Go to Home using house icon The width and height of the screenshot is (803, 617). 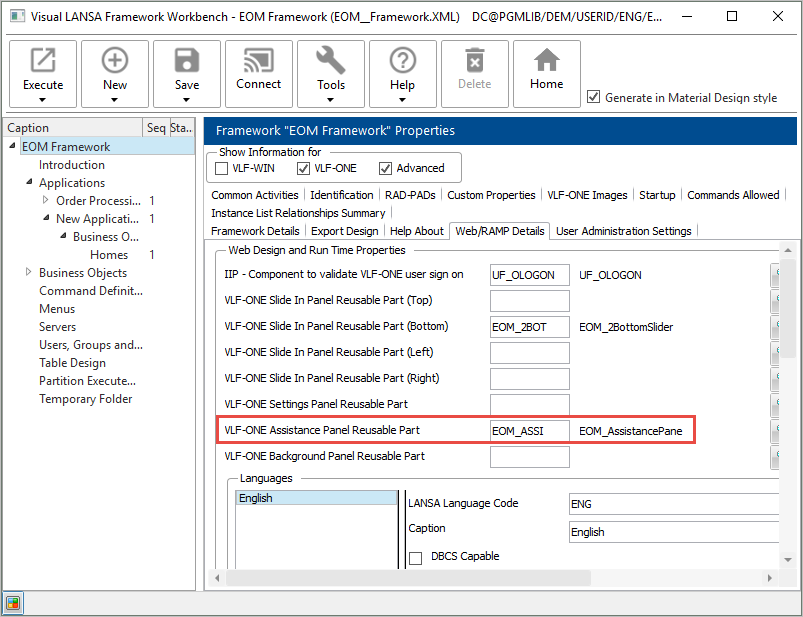coord(546,61)
